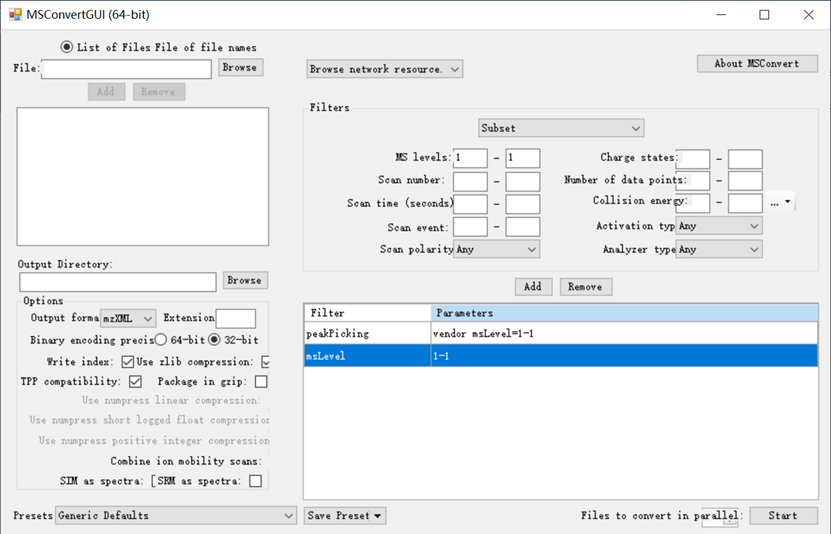Open the Subset filter type dropdown
This screenshot has height=534, width=831.
(x=561, y=128)
